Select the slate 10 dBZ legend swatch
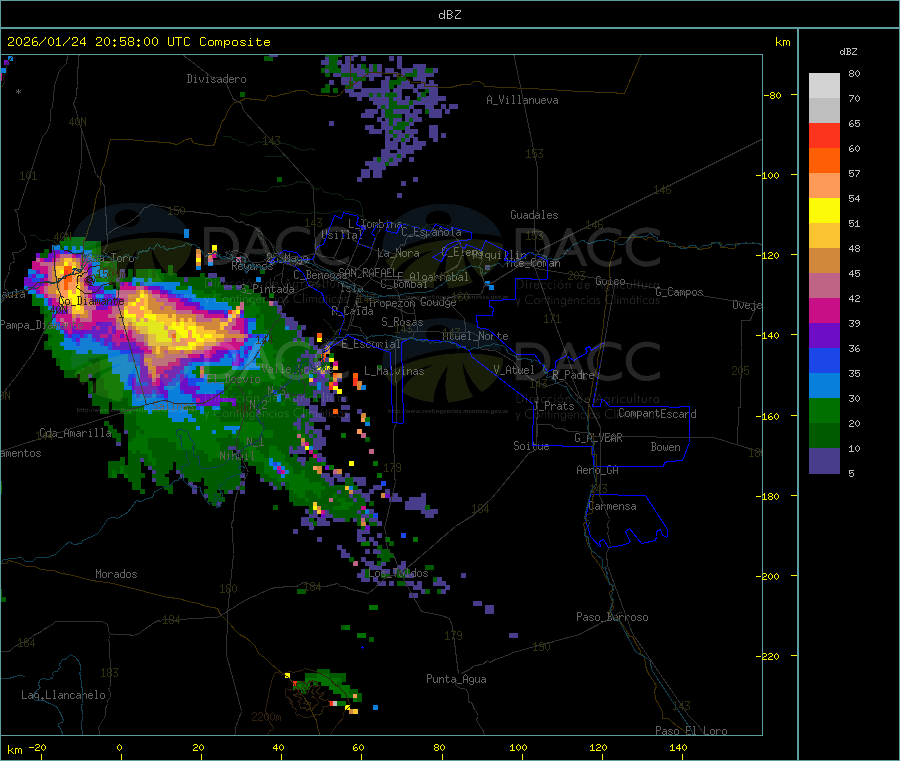Viewport: 900px width, 761px height. 824,461
